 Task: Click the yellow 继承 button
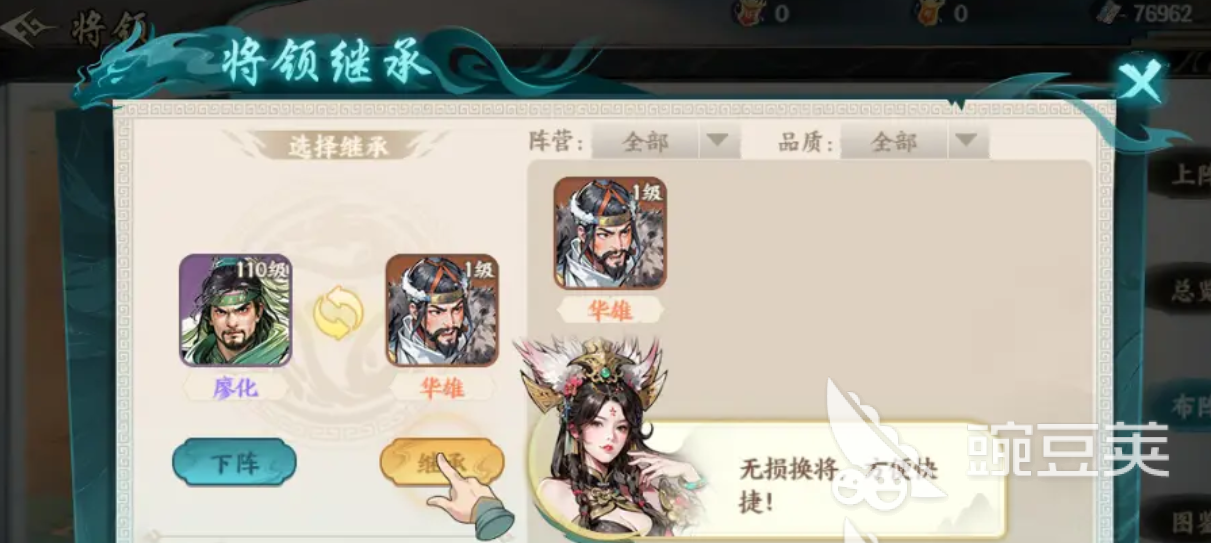441,462
